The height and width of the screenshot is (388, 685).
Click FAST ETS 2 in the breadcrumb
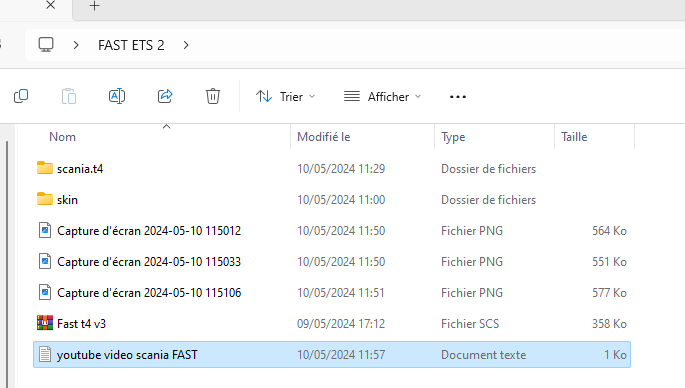coord(131,45)
